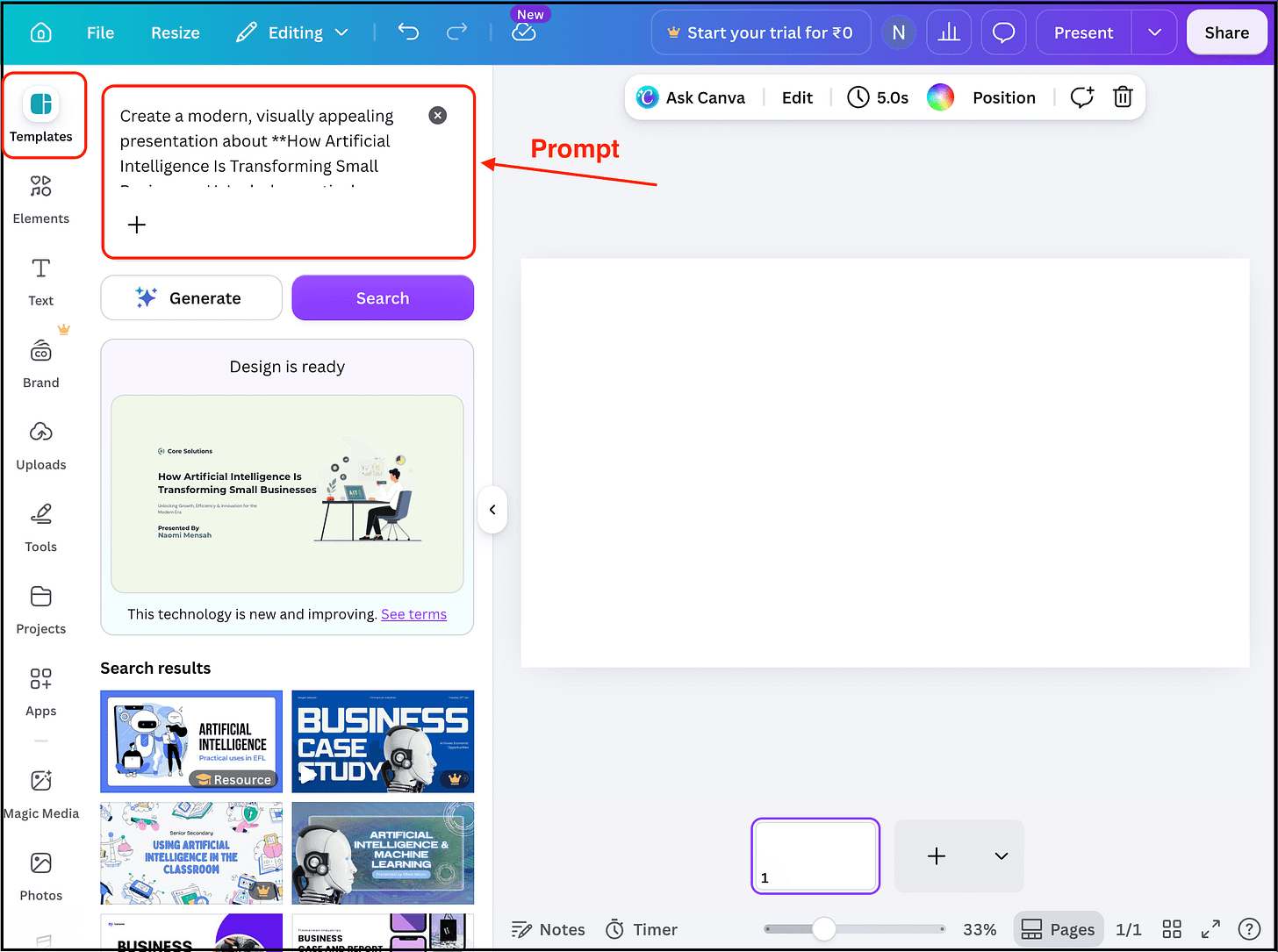Open the Photos sidebar panel

click(x=41, y=877)
